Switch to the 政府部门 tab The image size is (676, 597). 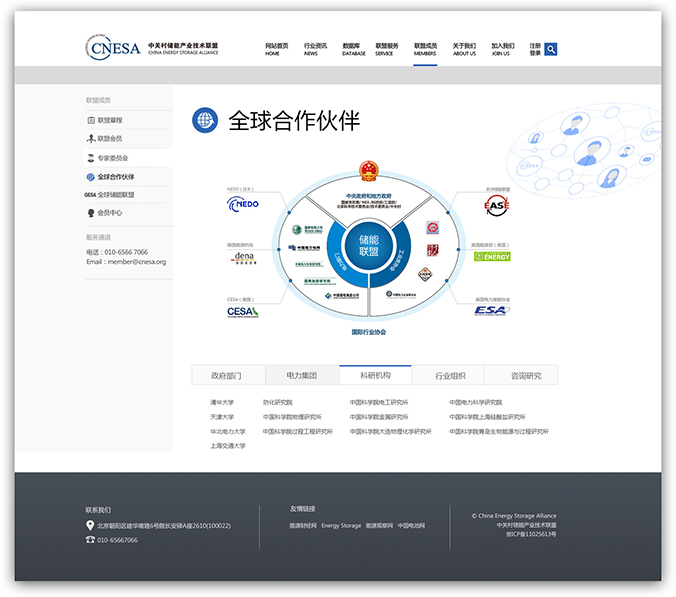(x=227, y=376)
